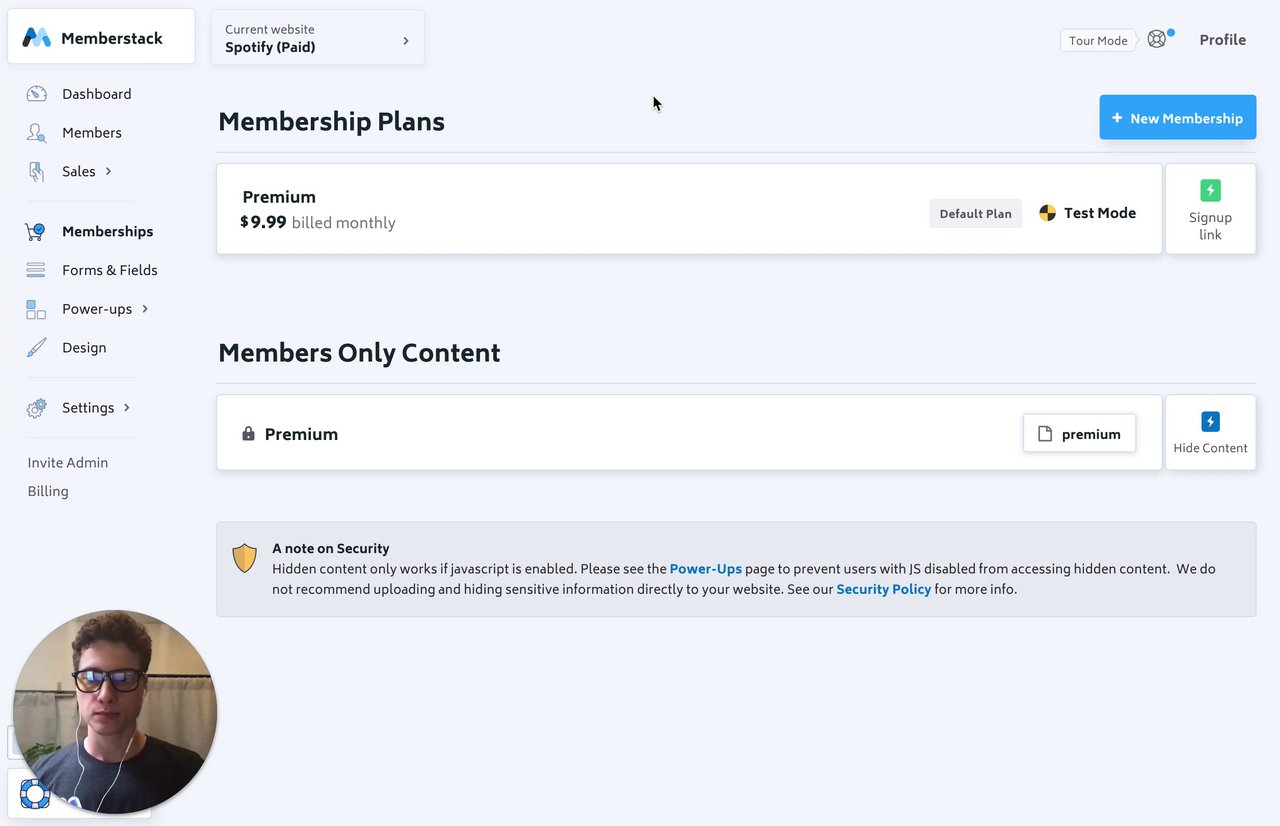Expand the Power-ups submenu chevron
The width and height of the screenshot is (1280, 826).
145,309
